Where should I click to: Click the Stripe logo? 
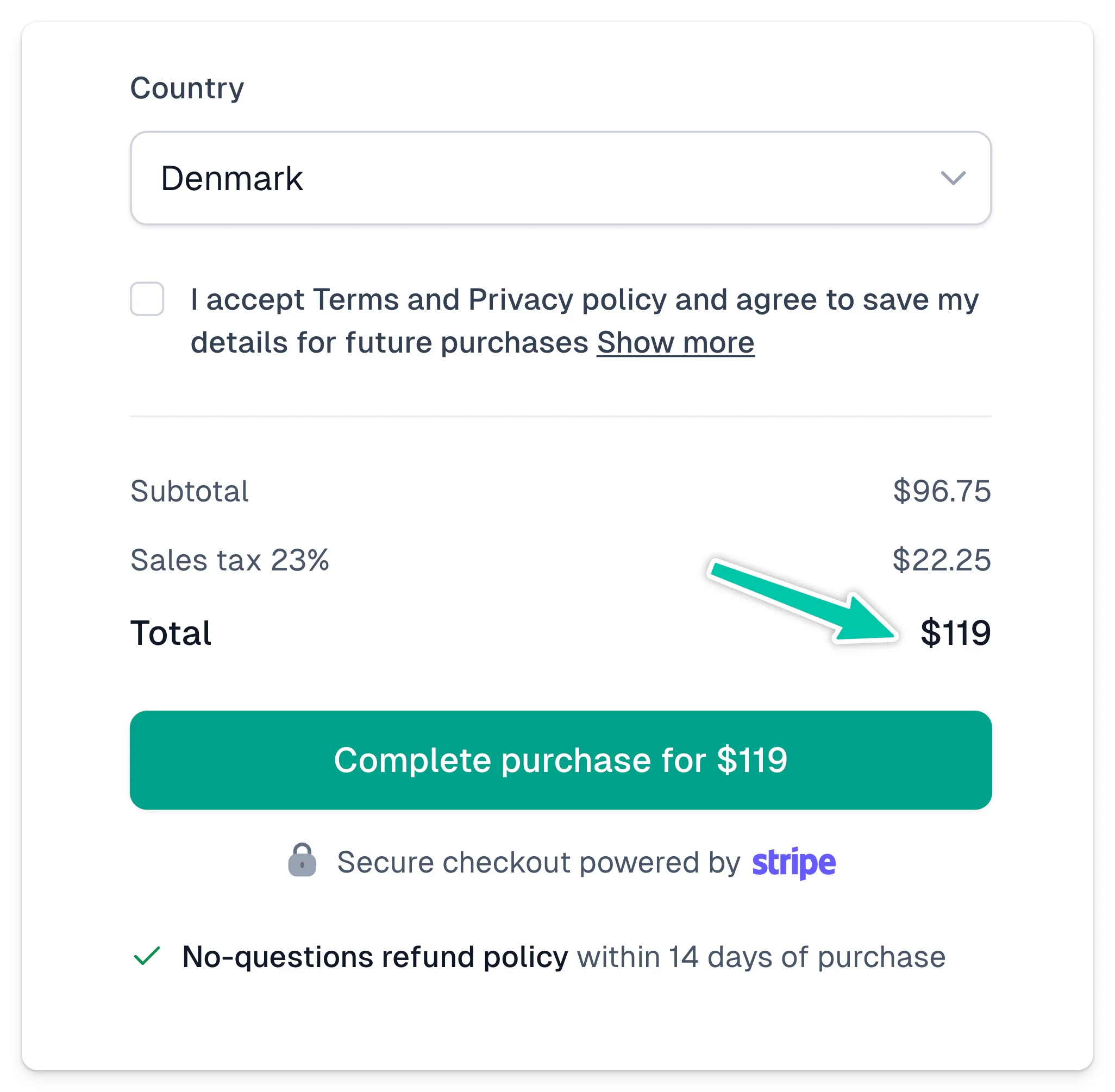click(794, 862)
